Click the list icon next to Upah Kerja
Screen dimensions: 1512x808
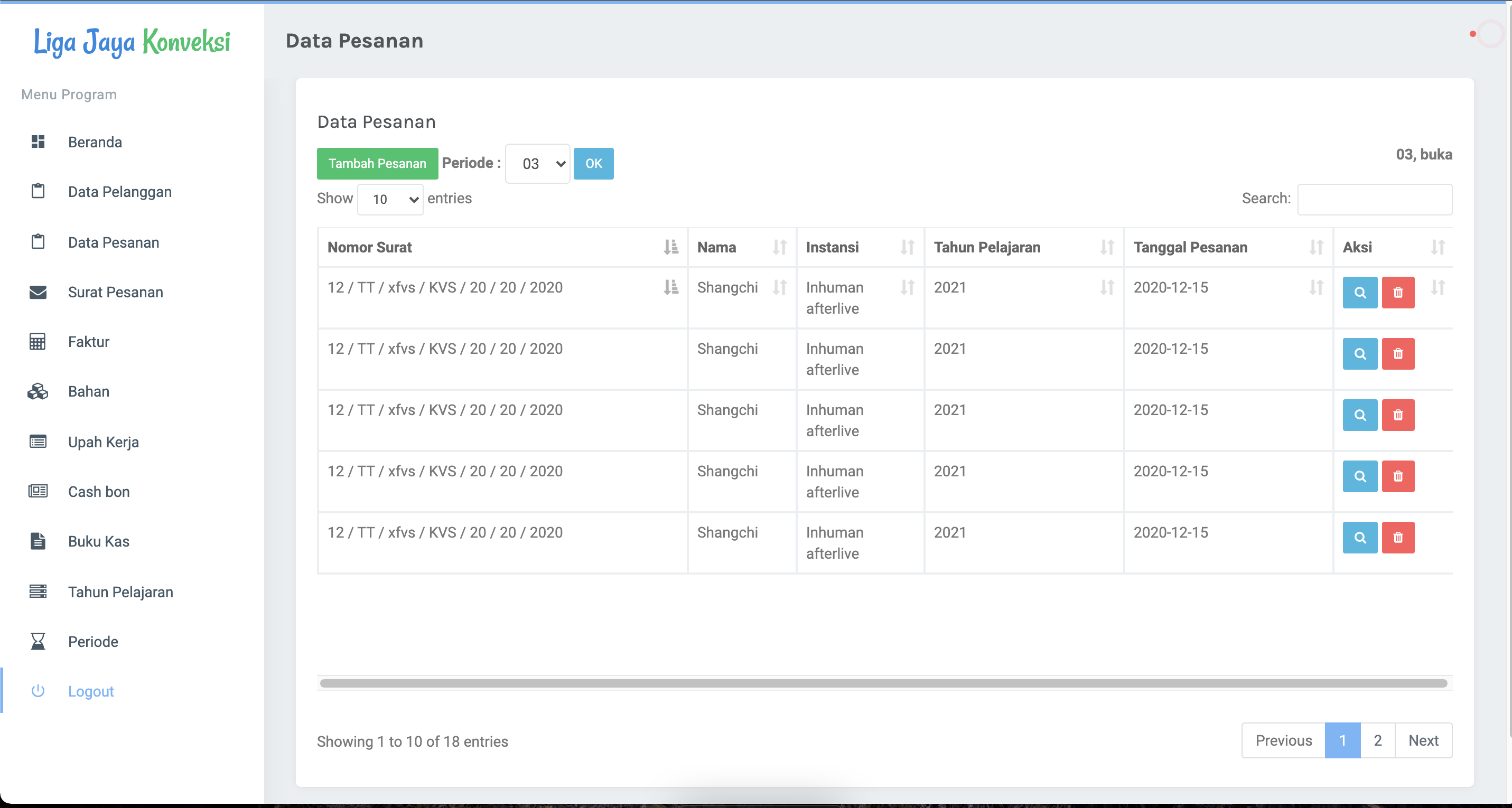click(38, 441)
